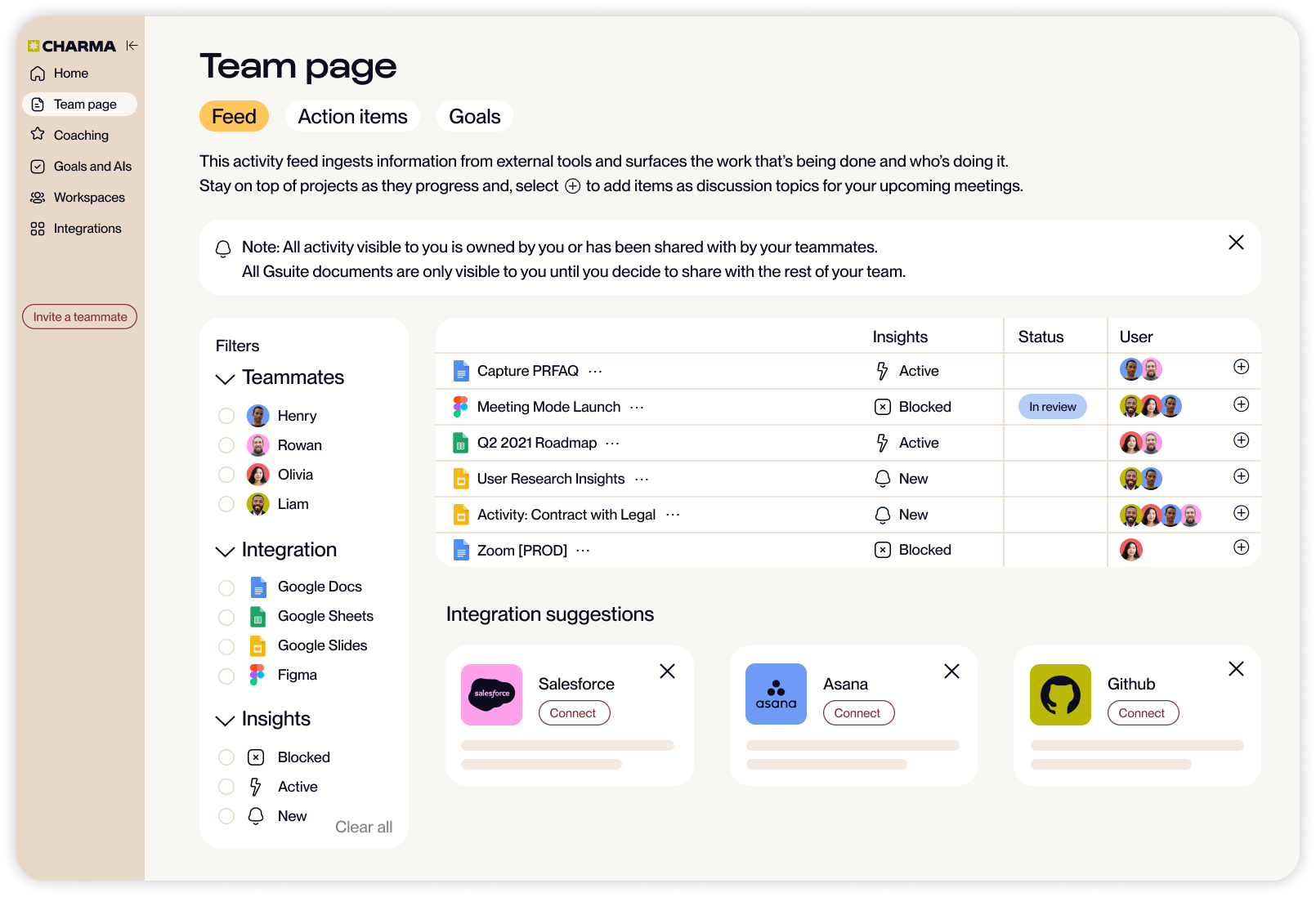Open more options for Meeting Mode Launch
1316x897 pixels.
[637, 407]
